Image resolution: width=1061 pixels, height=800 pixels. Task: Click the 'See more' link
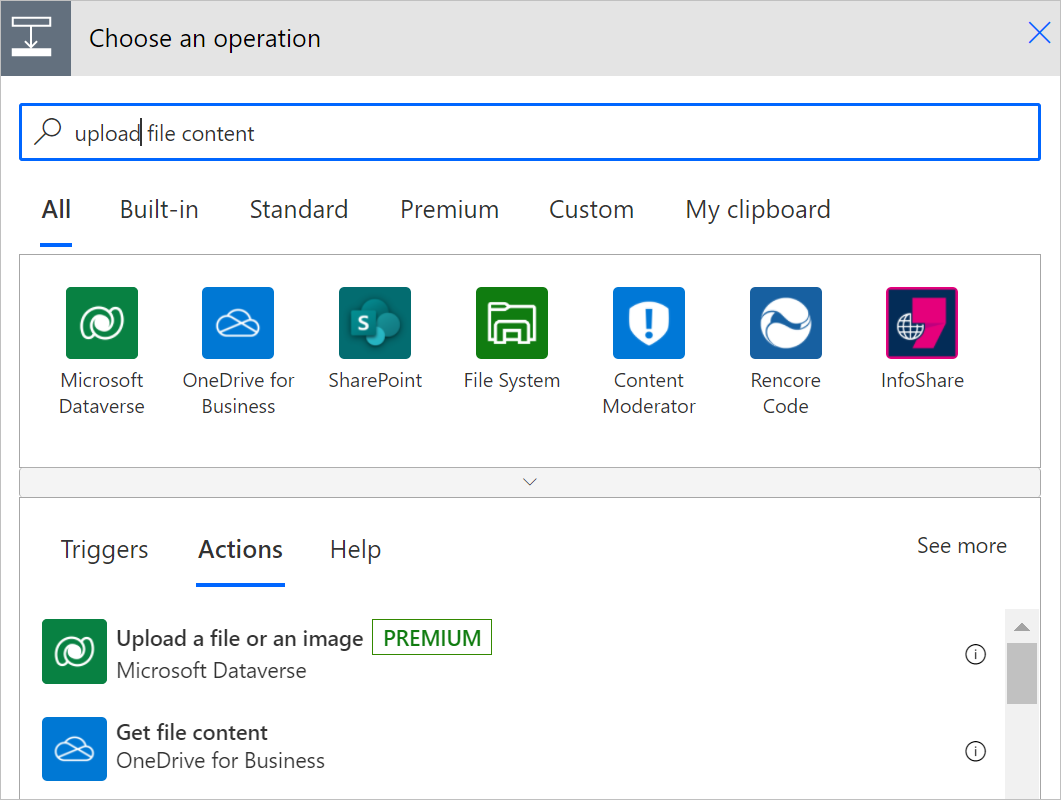(x=961, y=546)
